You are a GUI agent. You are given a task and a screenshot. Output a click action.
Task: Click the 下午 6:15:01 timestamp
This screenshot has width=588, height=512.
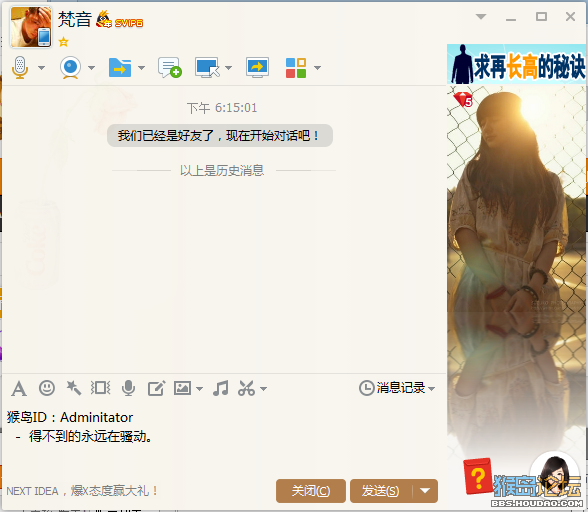(222, 108)
